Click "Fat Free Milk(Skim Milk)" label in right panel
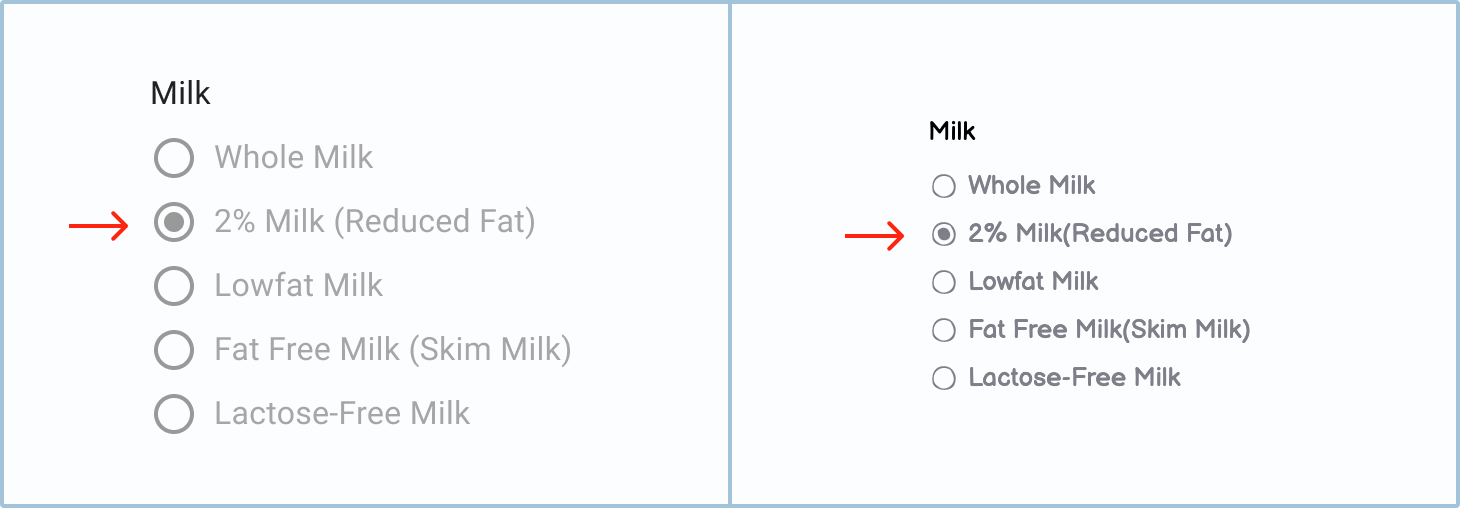 (1109, 330)
